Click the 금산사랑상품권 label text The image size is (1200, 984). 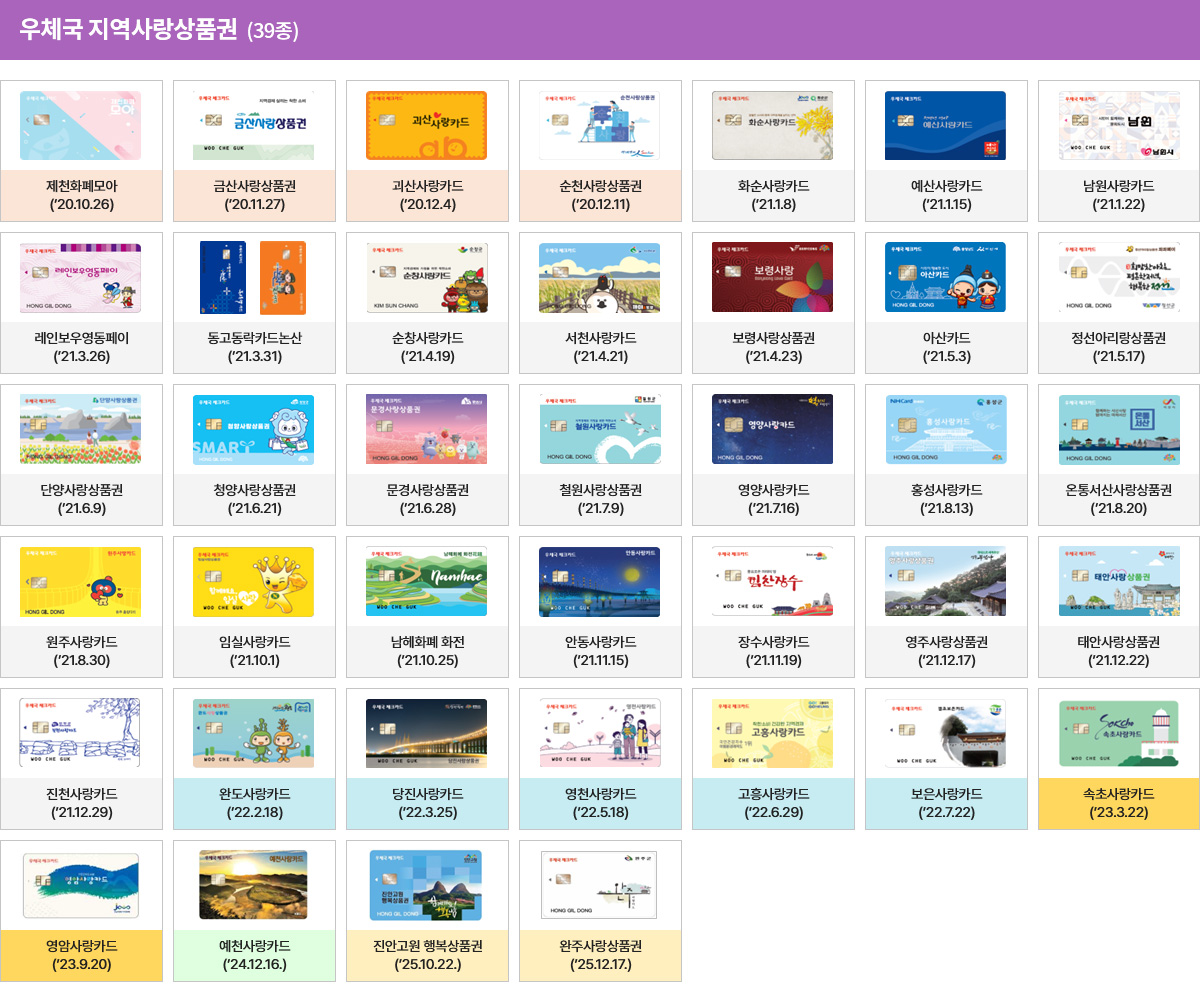254,186
